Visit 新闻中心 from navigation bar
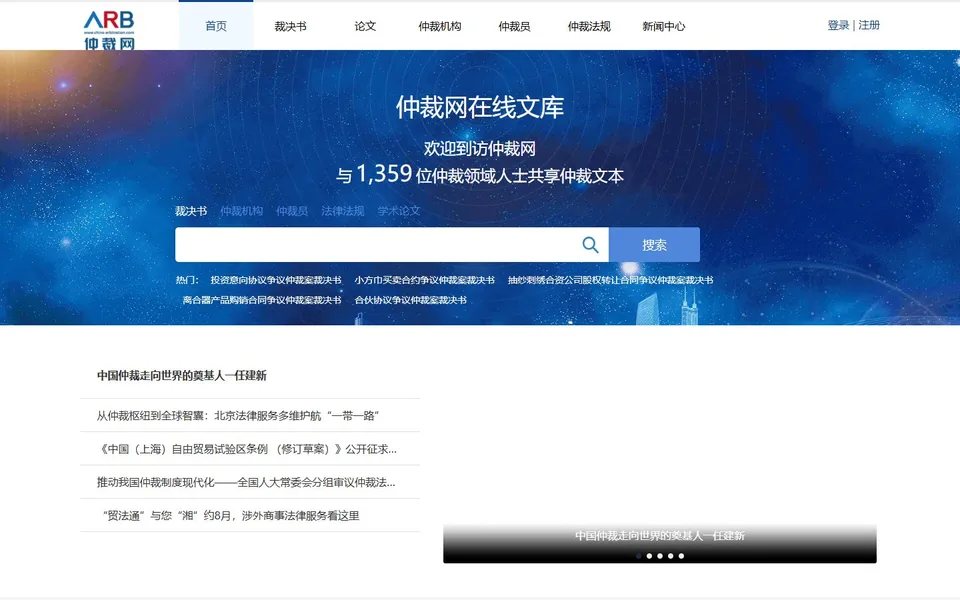Image resolution: width=960 pixels, height=600 pixels. tap(664, 26)
